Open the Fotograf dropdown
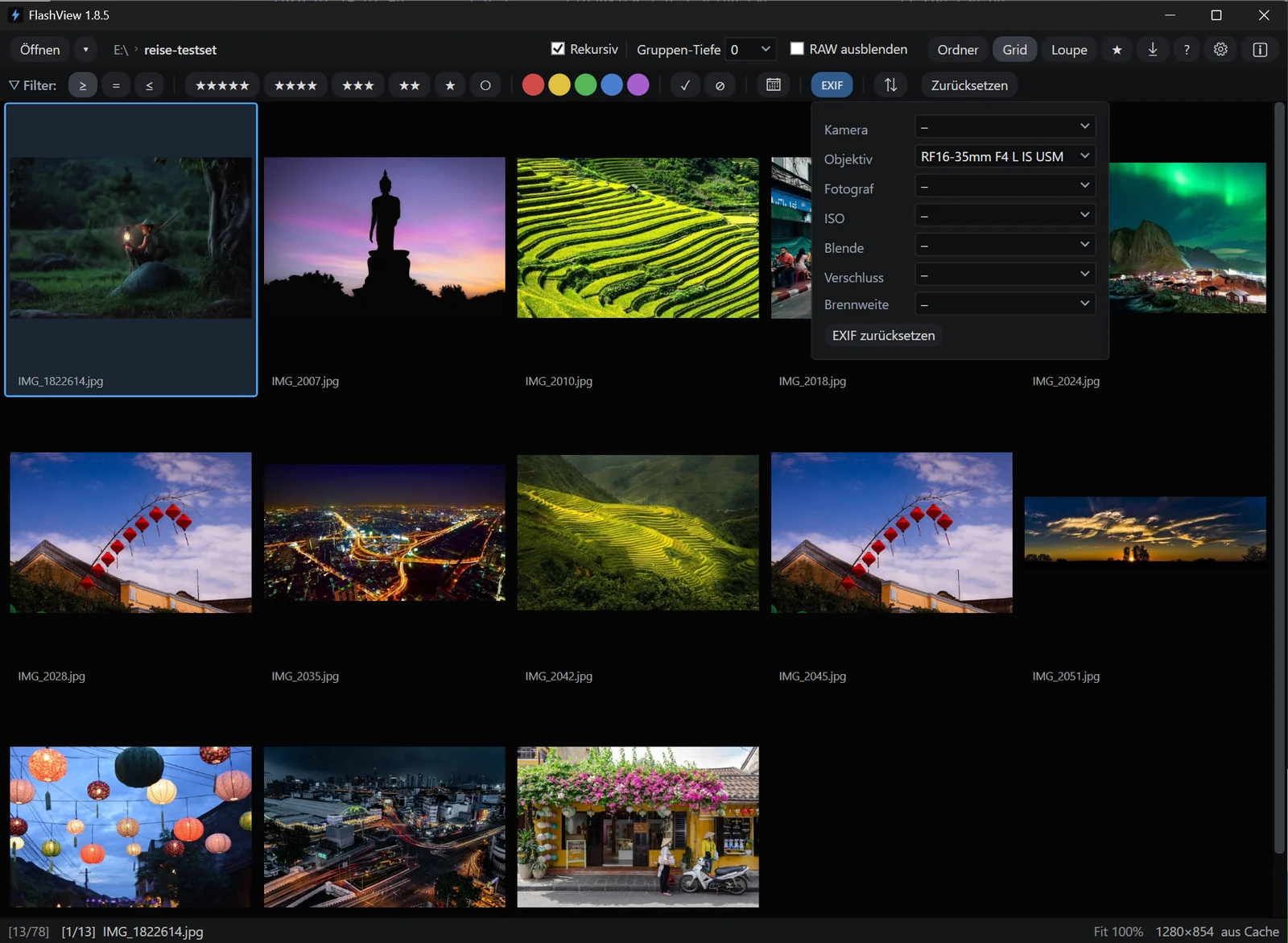 click(x=1005, y=186)
